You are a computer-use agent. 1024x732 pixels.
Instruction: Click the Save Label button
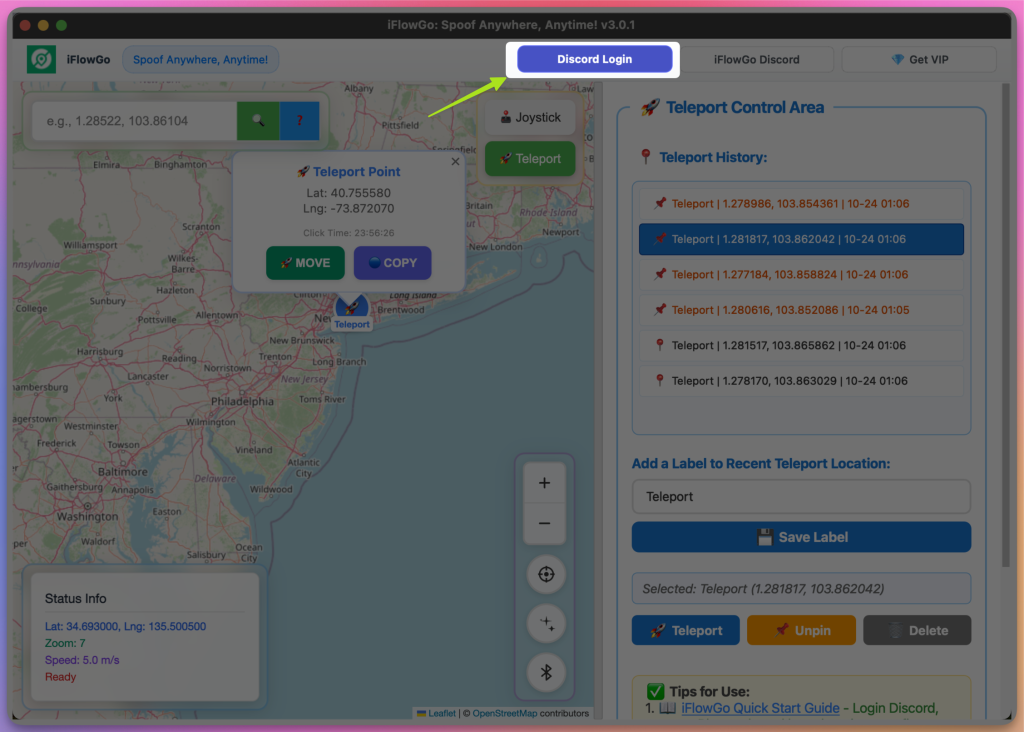click(801, 537)
